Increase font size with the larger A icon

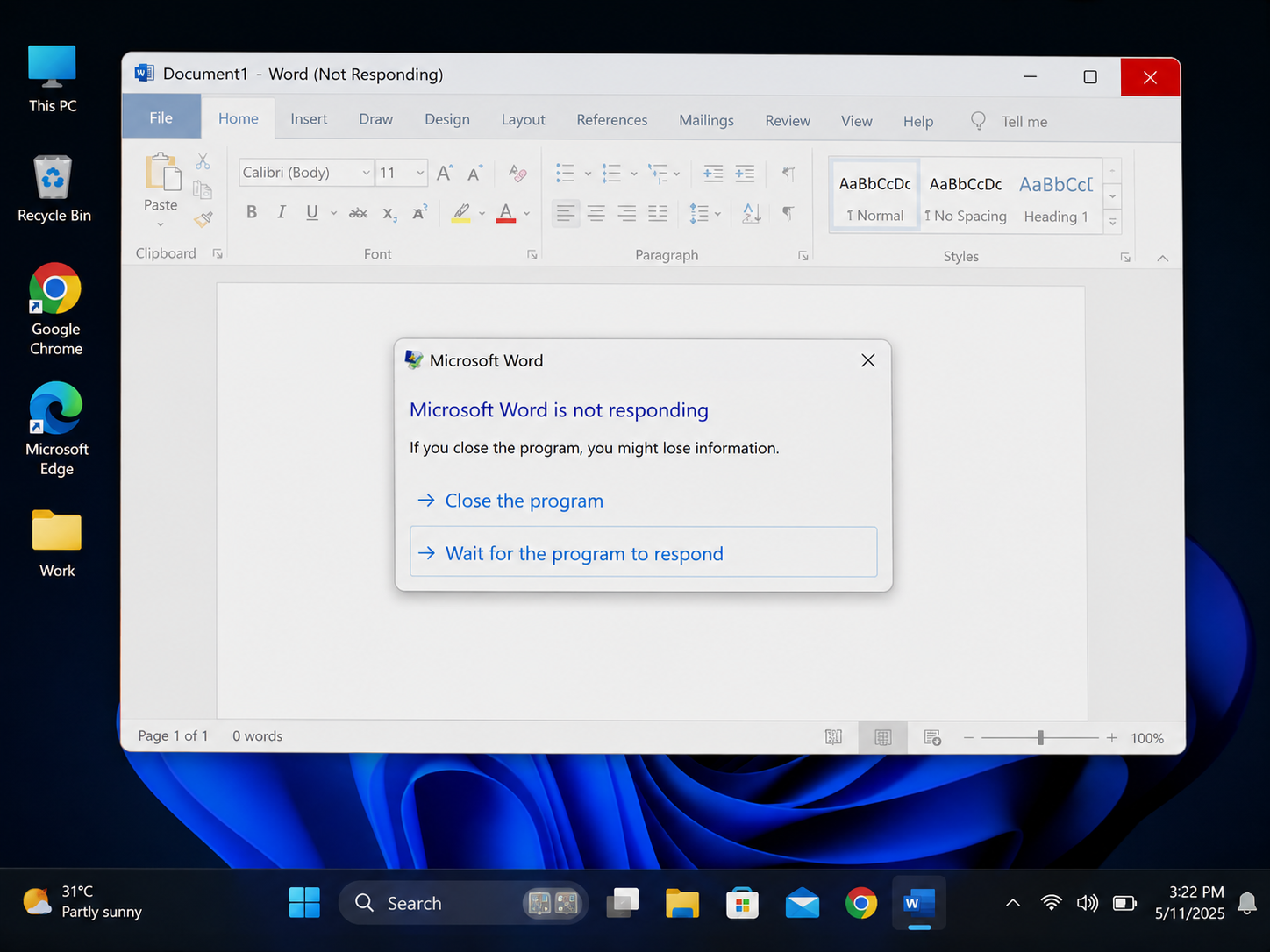pos(445,173)
